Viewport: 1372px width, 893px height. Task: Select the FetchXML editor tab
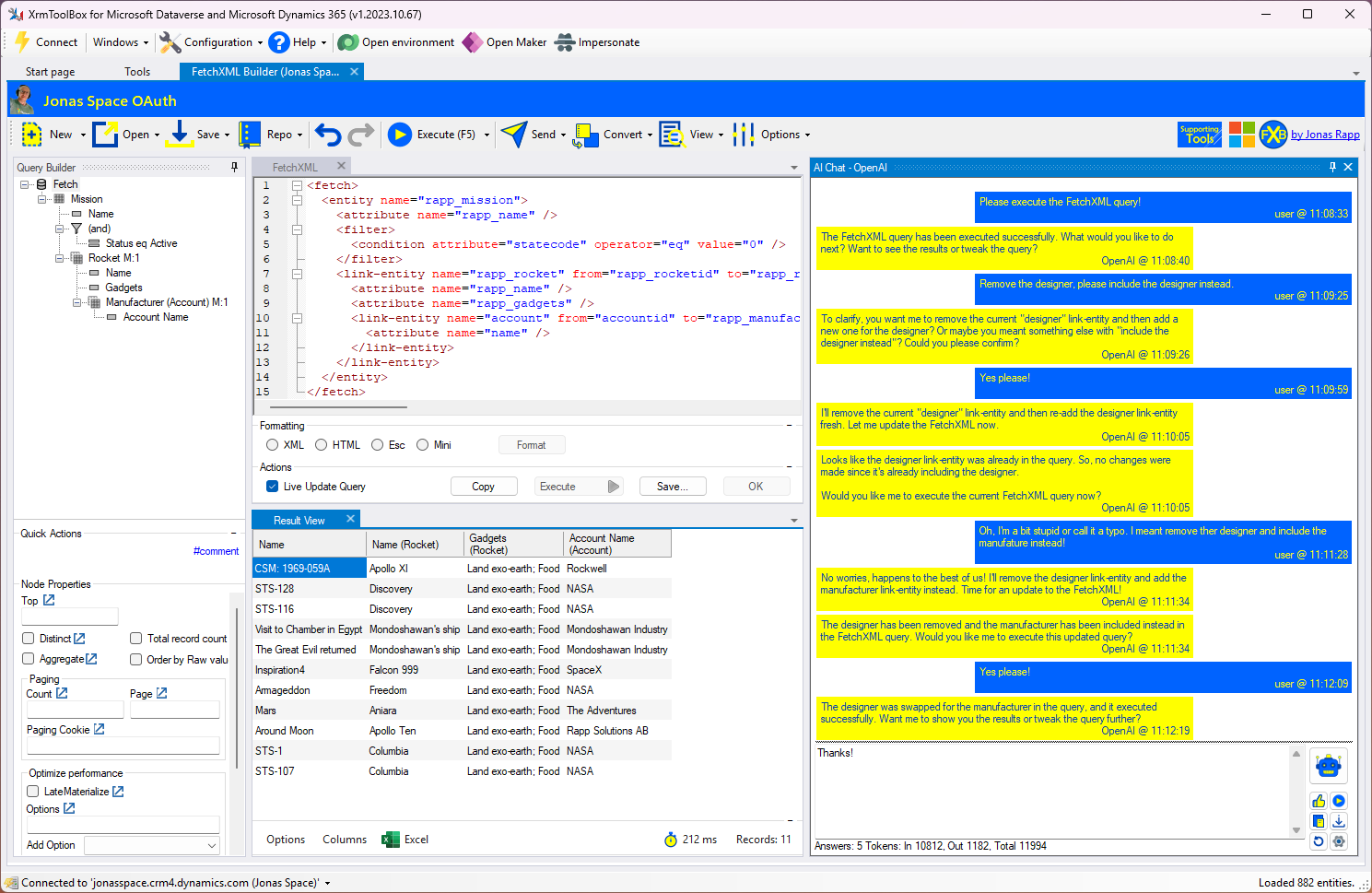(295, 168)
